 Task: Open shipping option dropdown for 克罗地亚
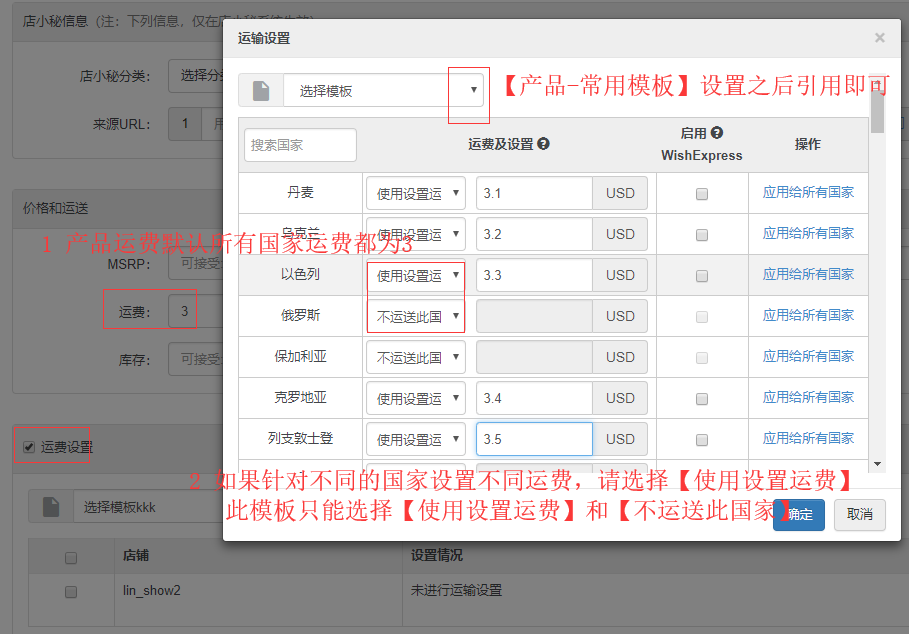coord(415,398)
